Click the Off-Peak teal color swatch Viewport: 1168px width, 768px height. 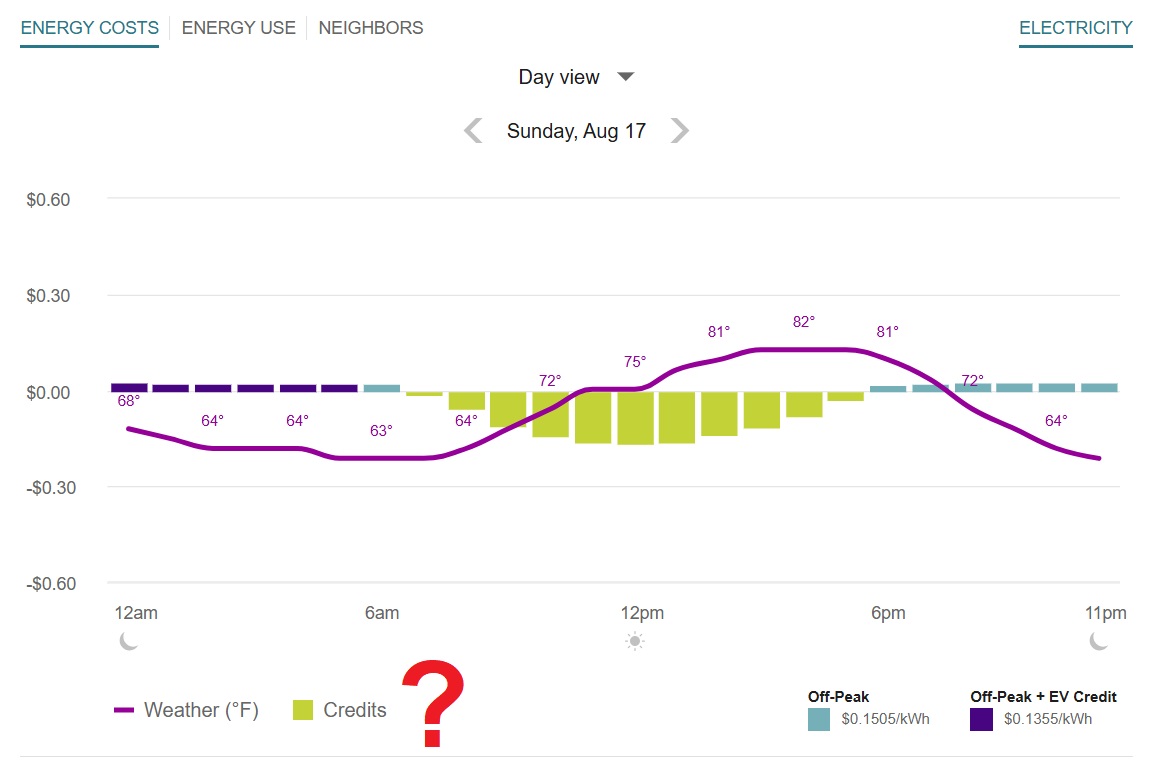(819, 719)
